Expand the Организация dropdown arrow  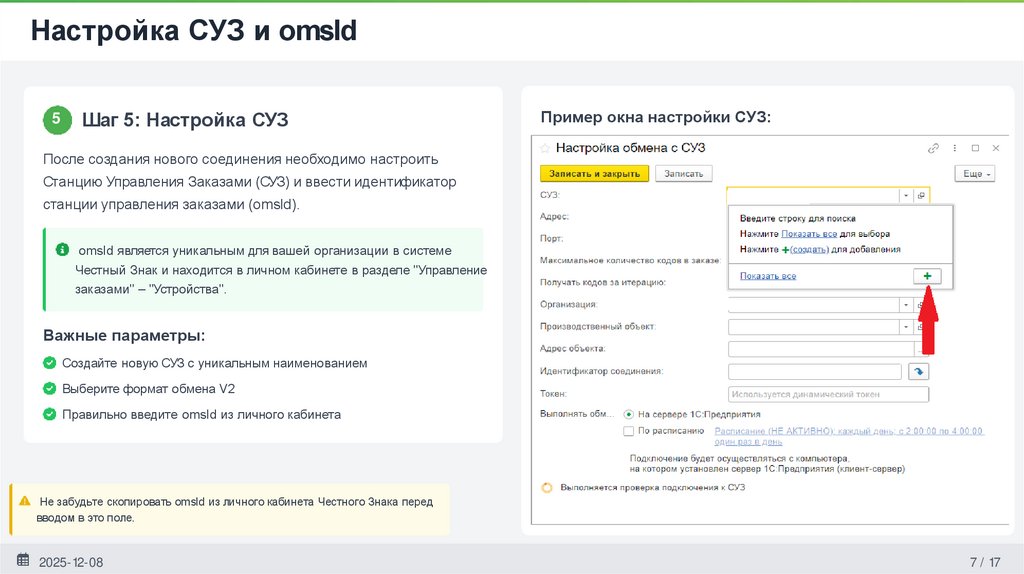pyautogui.click(x=906, y=305)
